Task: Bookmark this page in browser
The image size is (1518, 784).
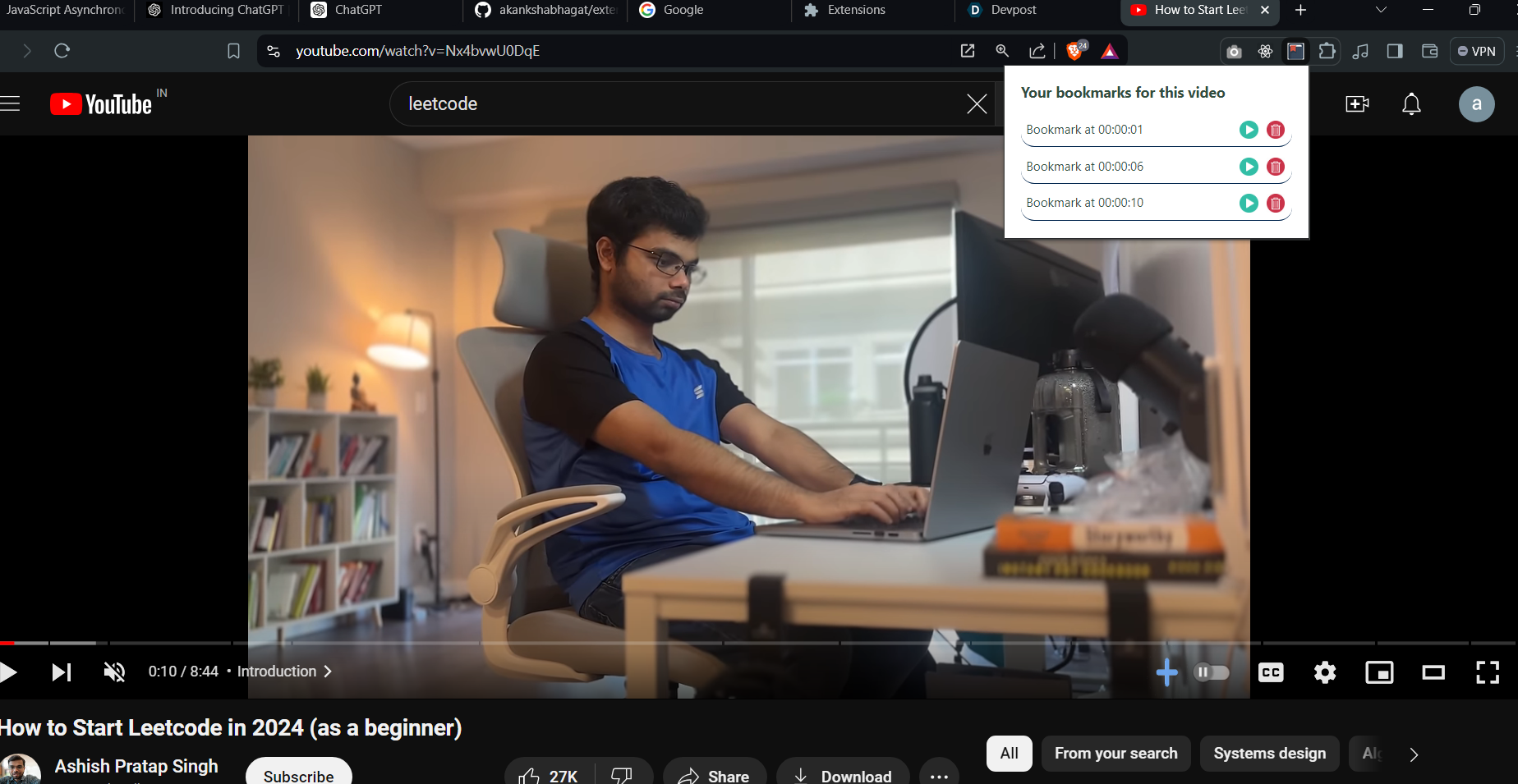Action: (x=233, y=51)
